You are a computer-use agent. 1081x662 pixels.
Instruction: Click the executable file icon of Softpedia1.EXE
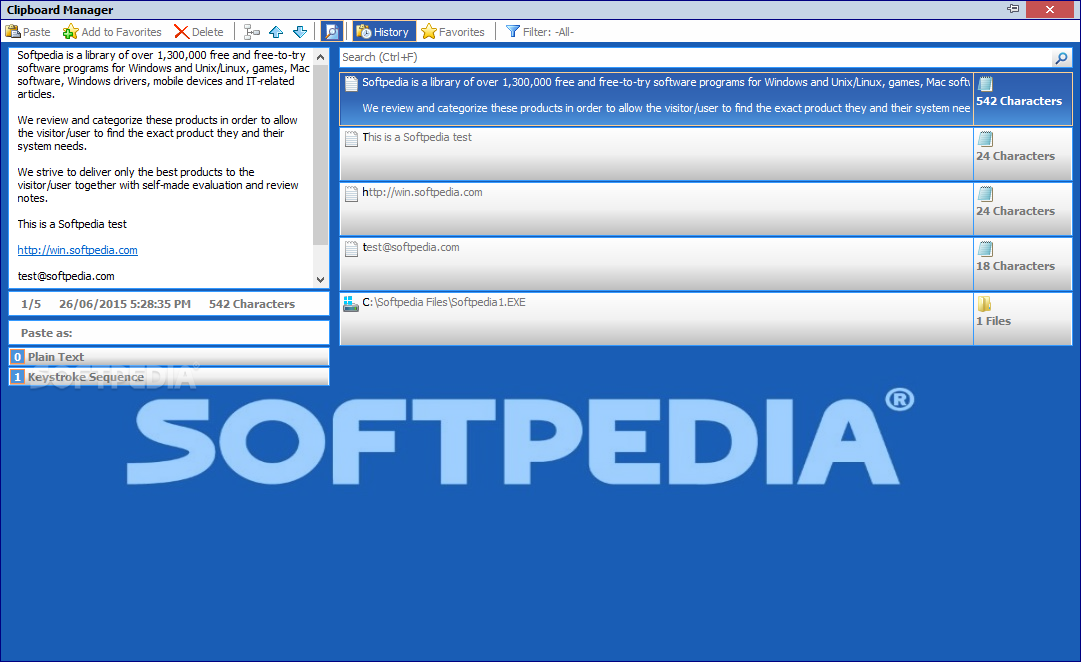[351, 303]
